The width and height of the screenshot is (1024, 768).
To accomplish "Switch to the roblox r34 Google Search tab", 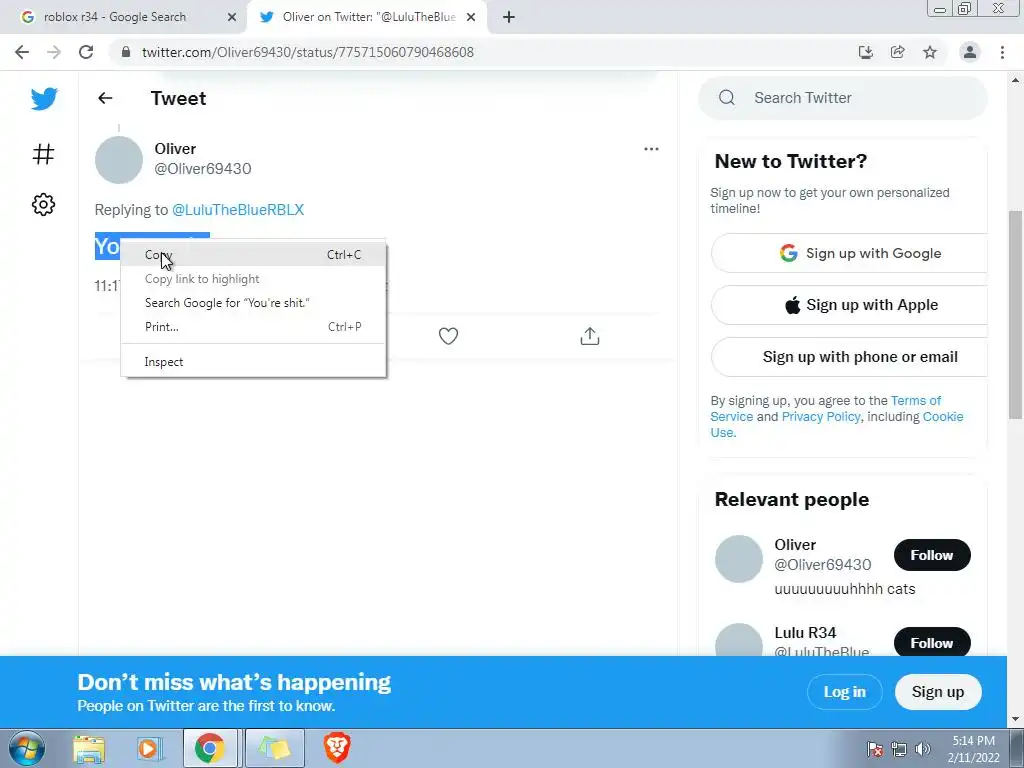I will click(123, 17).
